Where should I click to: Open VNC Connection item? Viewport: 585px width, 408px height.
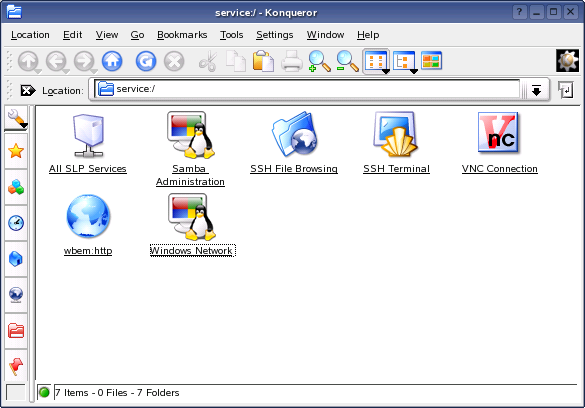click(499, 143)
